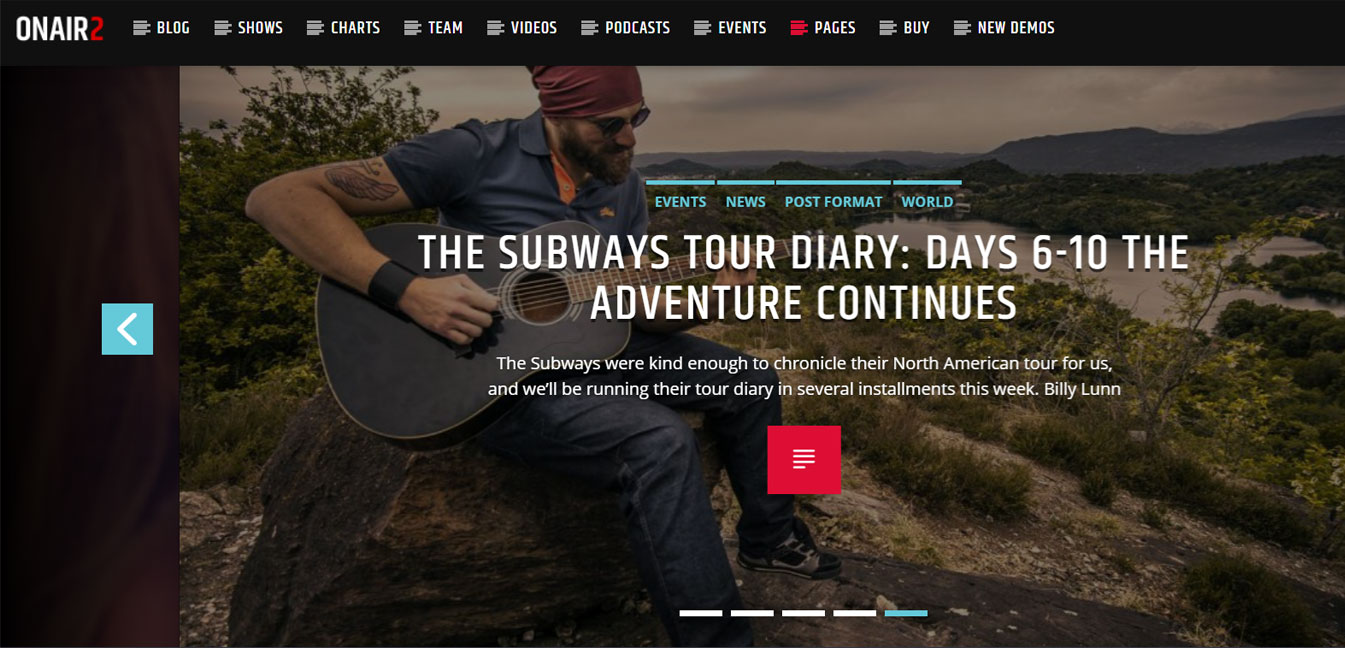The image size is (1345, 648).
Task: Click the stacked-lines icon beside CHARTS
Action: (x=315, y=28)
